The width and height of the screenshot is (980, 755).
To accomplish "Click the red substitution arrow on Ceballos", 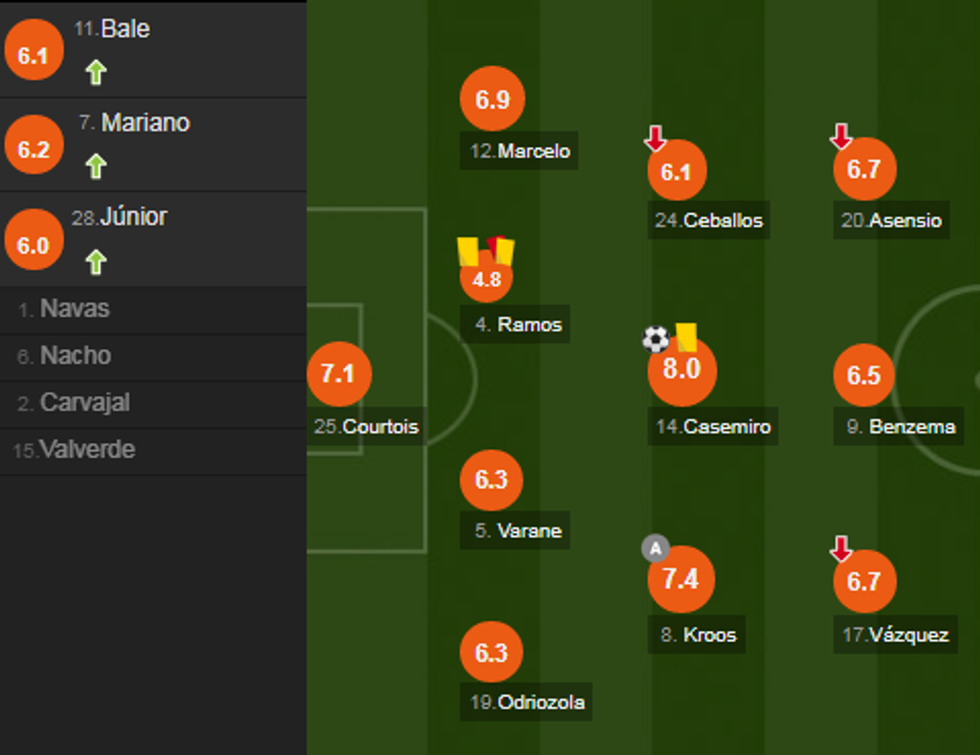I will [655, 139].
